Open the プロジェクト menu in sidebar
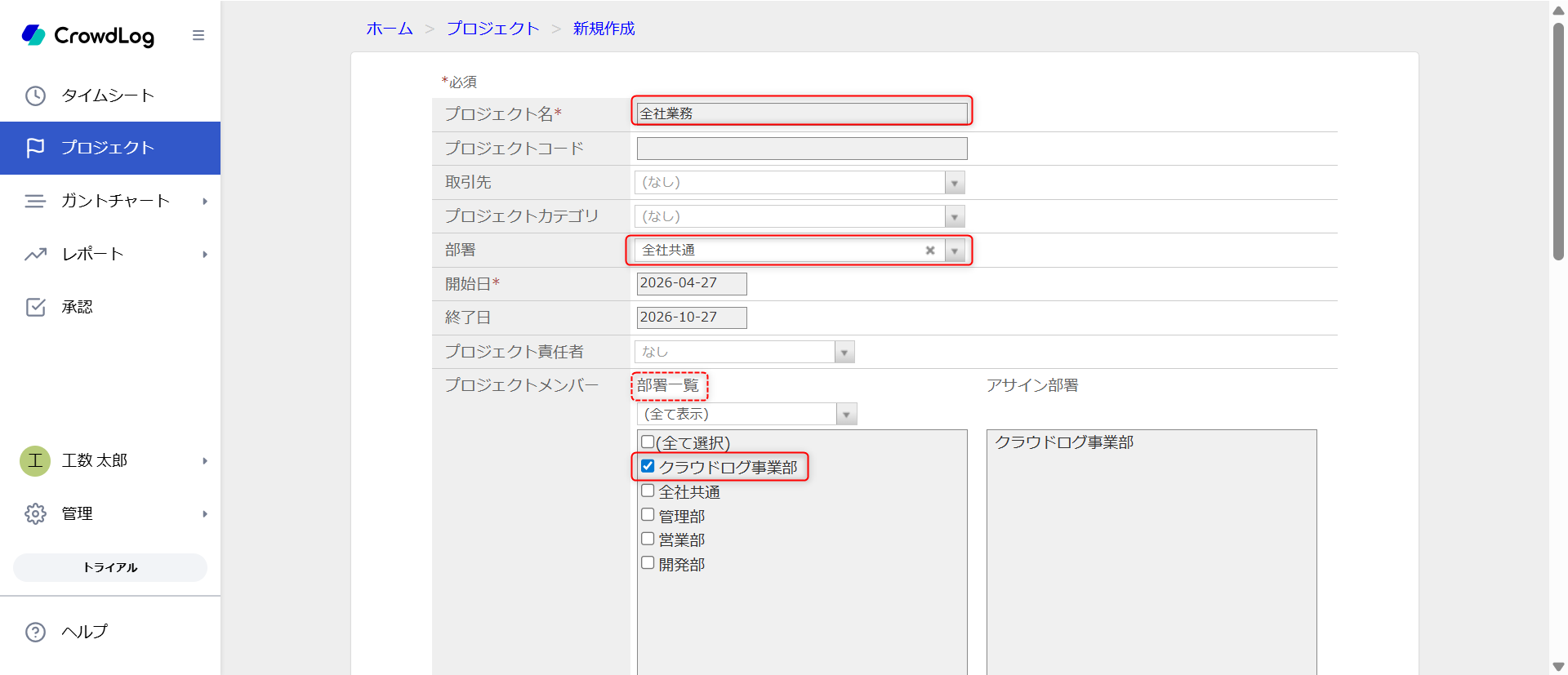The image size is (1568, 675). (x=110, y=148)
